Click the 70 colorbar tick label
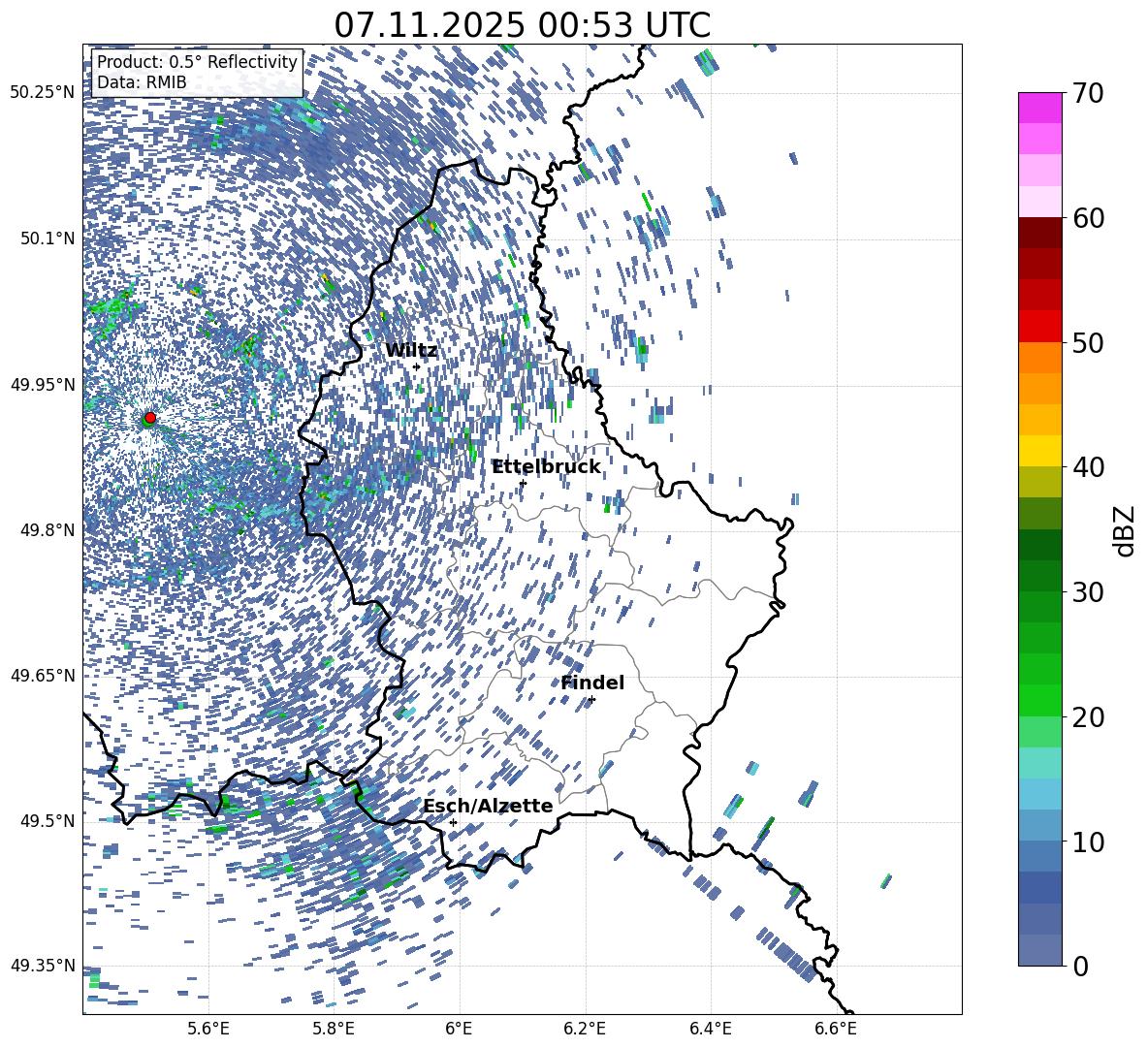1148x1048 pixels. point(1088,93)
